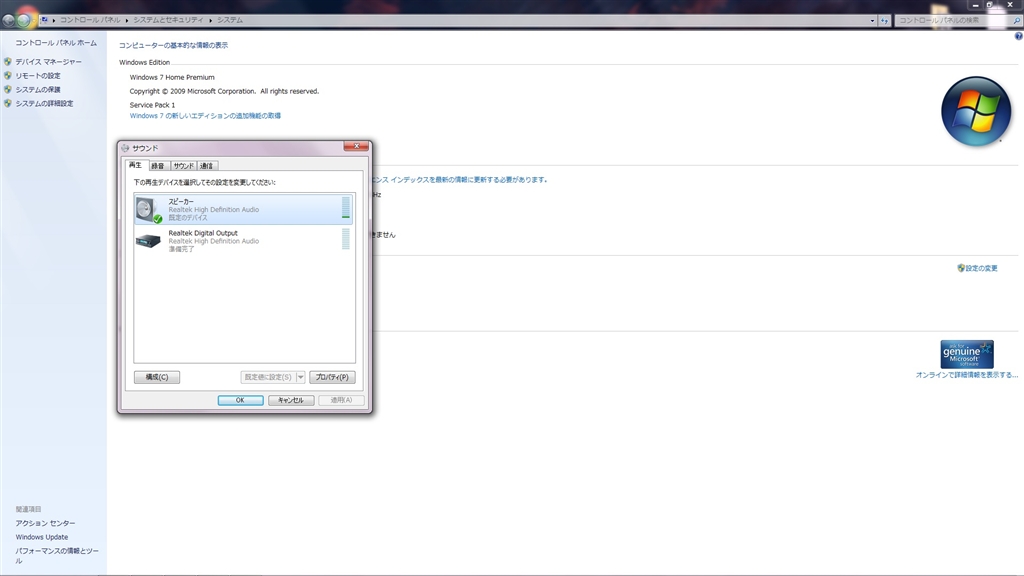Click the genuine Microsoft software badge
This screenshot has height=576, width=1024.
pyautogui.click(x=967, y=354)
